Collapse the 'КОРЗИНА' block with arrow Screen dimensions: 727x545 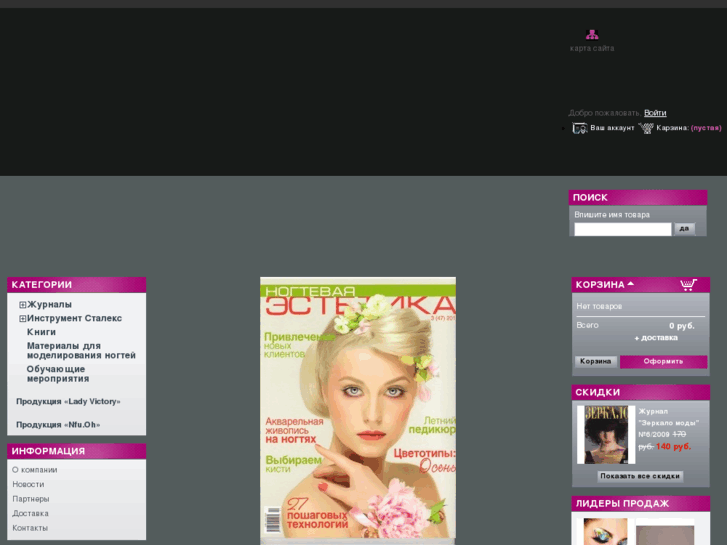click(x=631, y=283)
